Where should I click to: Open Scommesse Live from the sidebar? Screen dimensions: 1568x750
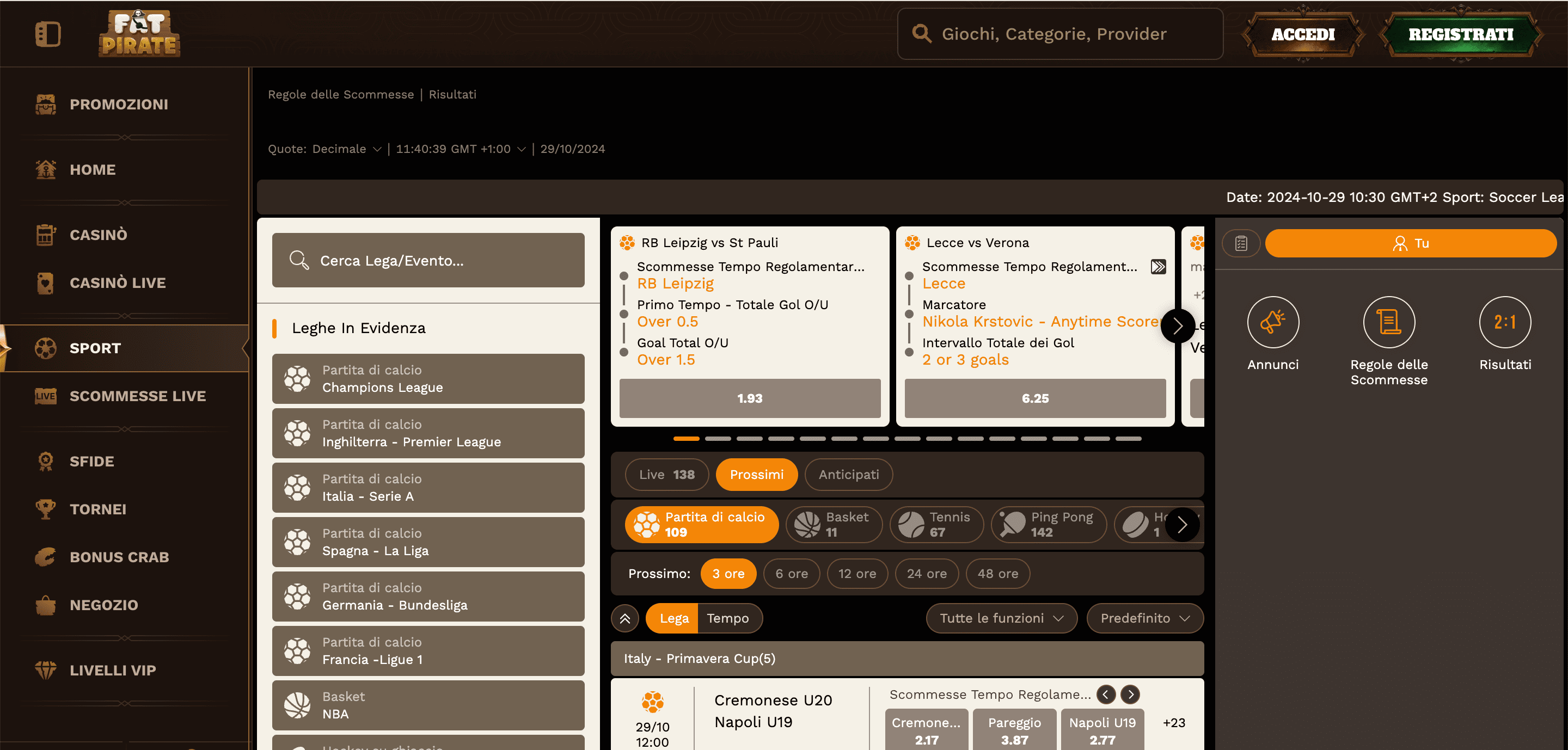tap(138, 395)
